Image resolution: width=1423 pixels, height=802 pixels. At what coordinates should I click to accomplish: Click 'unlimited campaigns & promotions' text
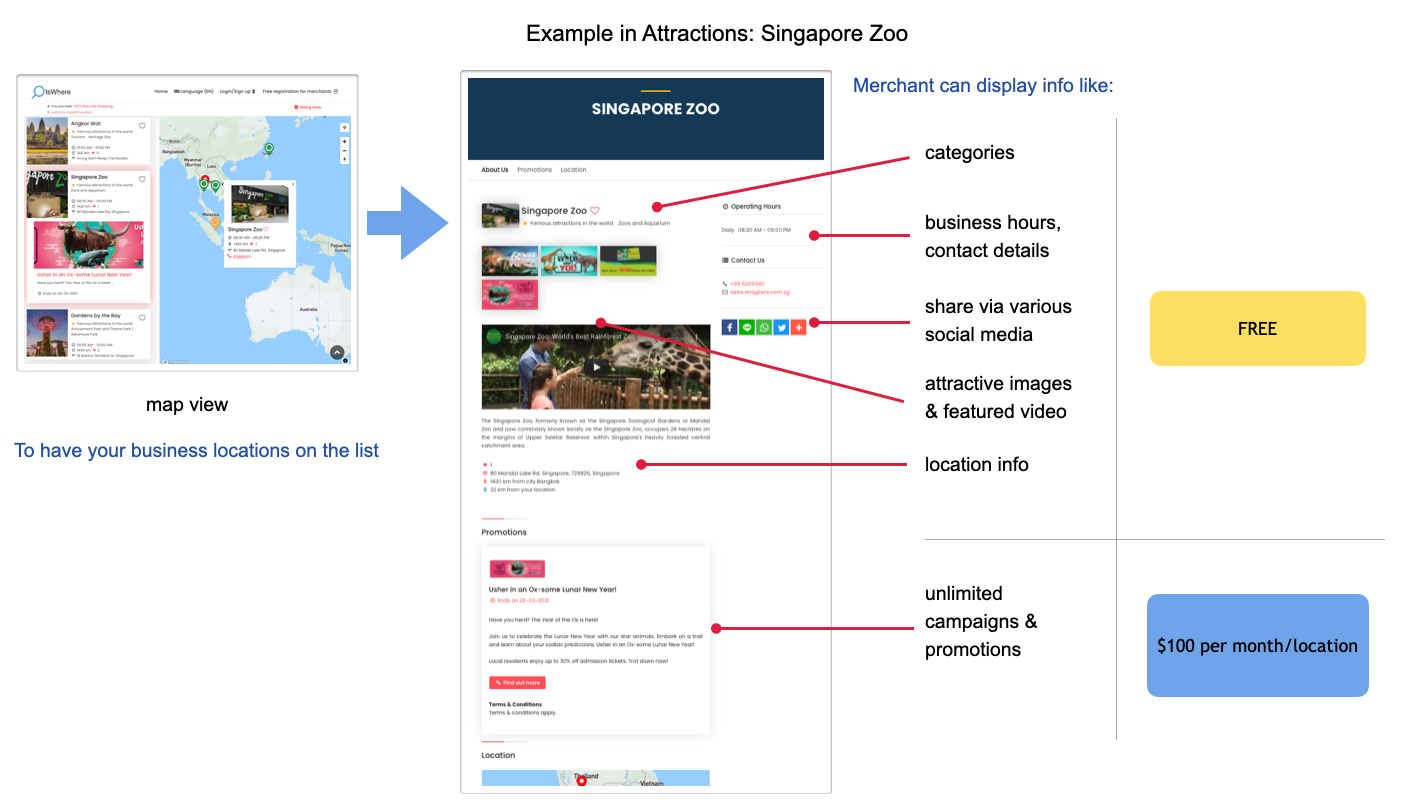pyautogui.click(x=981, y=621)
